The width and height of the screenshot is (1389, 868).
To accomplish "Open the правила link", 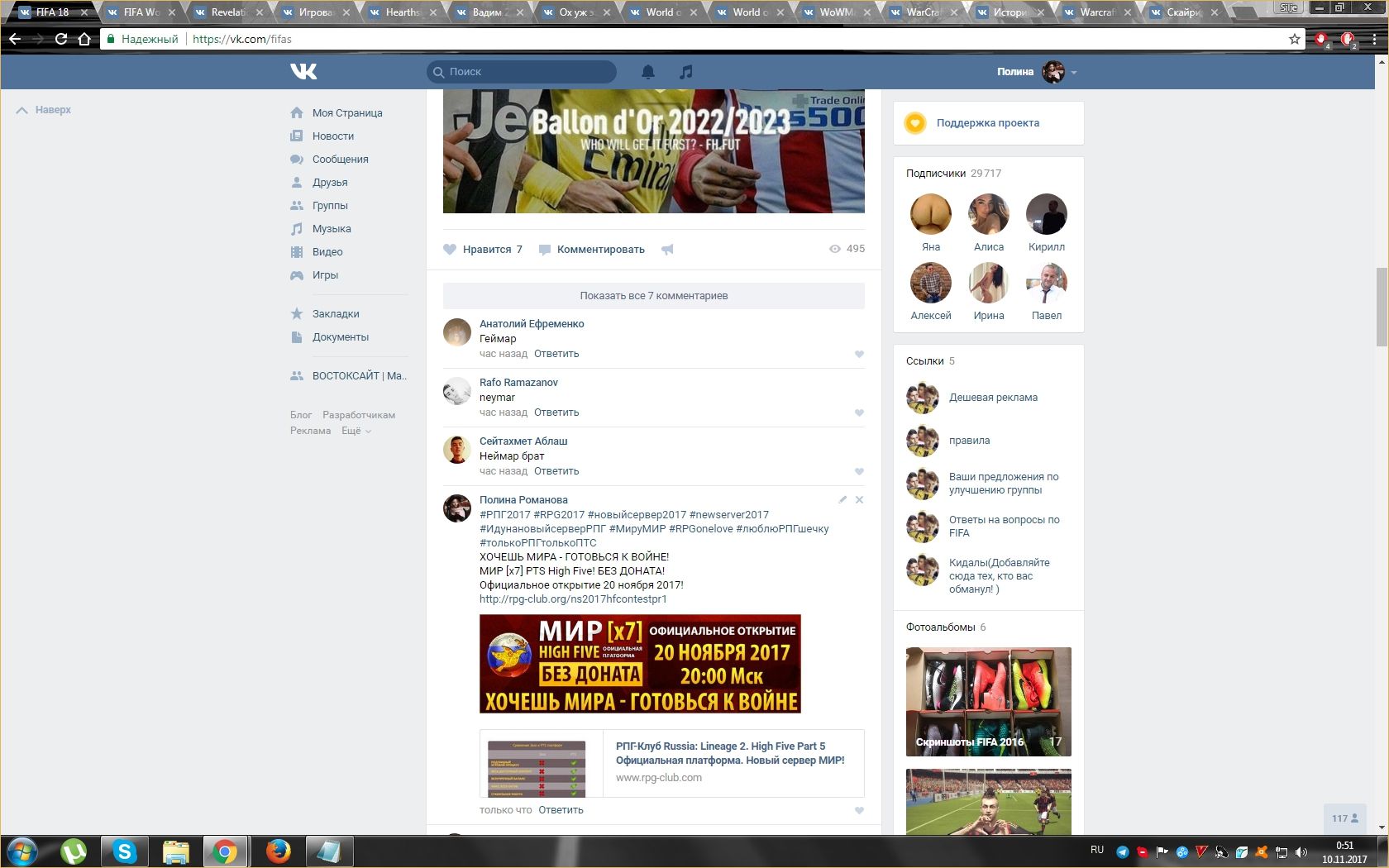I will 969,441.
